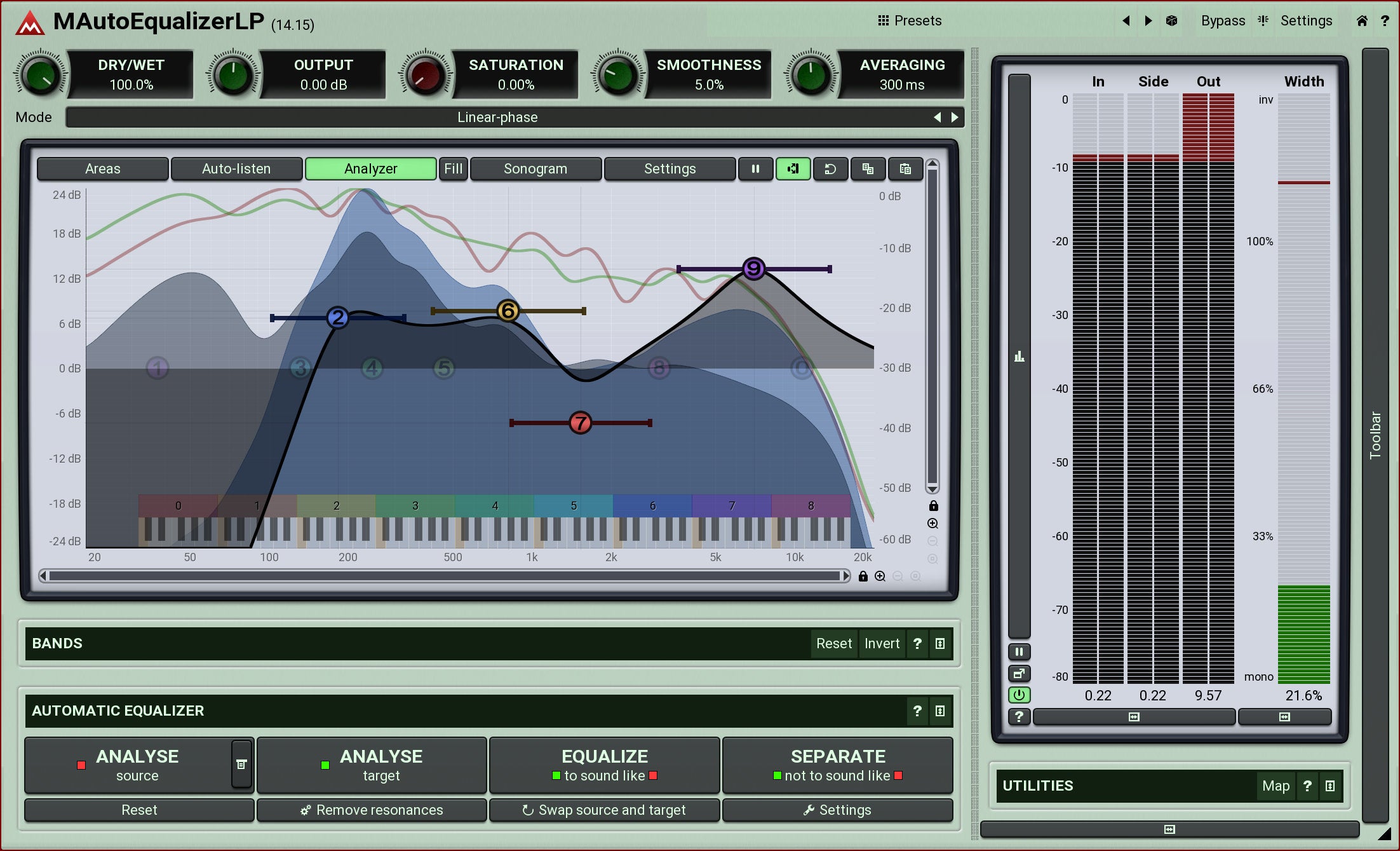This screenshot has width=1400, height=851.
Task: Click the next Mode right arrow
Action: (x=955, y=118)
